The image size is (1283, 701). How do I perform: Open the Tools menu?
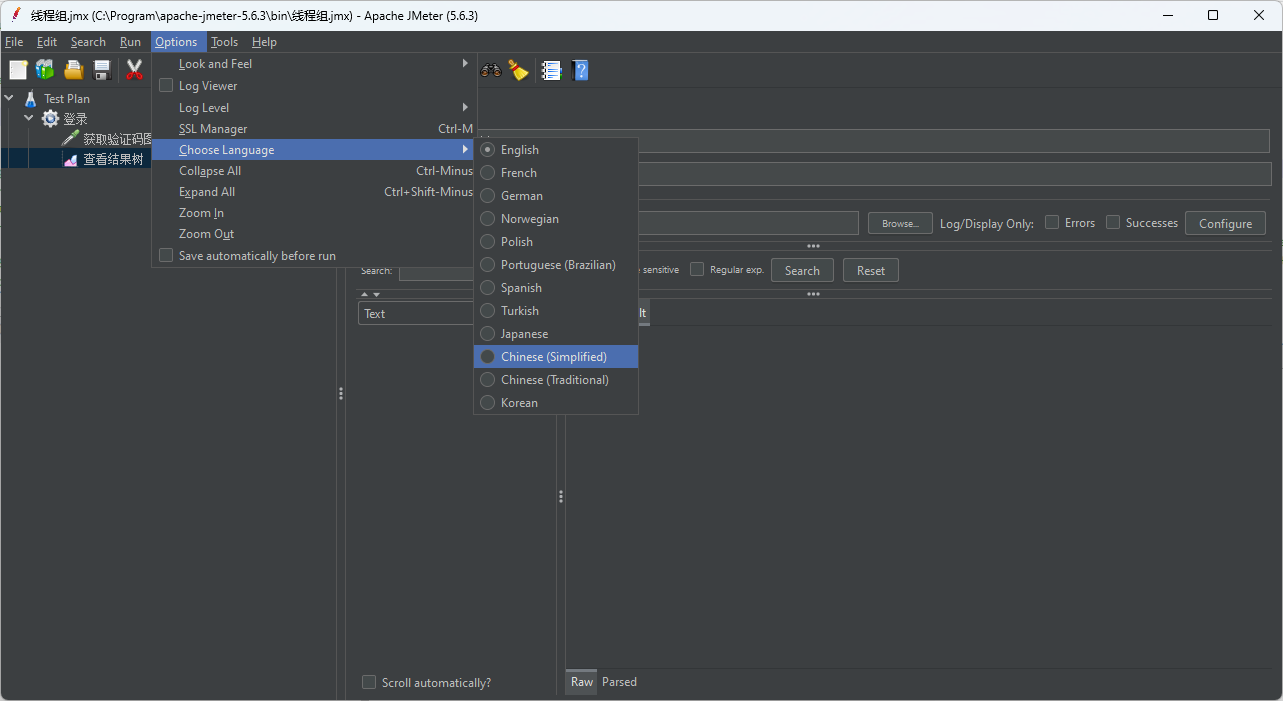[225, 42]
